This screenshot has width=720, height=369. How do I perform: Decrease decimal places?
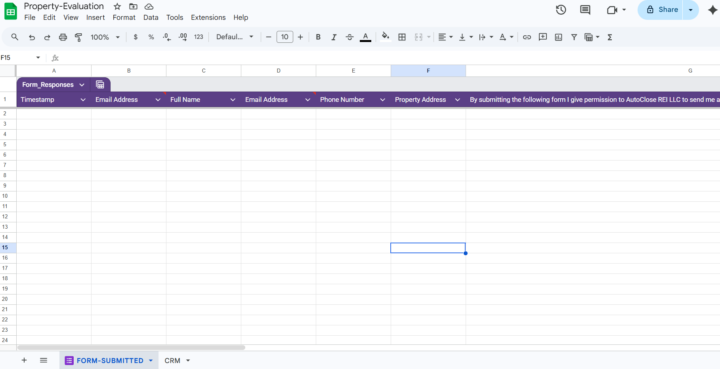(x=167, y=37)
